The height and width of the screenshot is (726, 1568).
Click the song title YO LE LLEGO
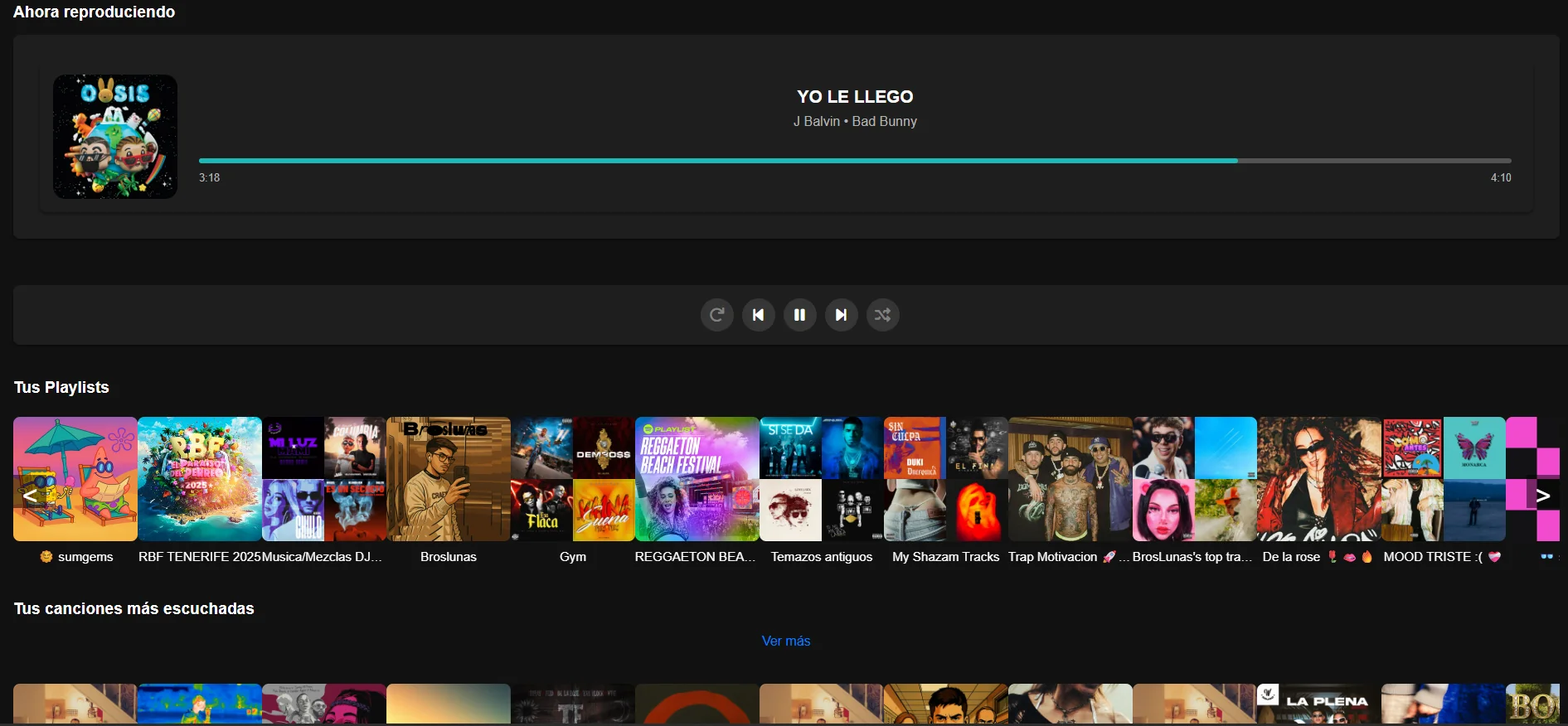855,97
